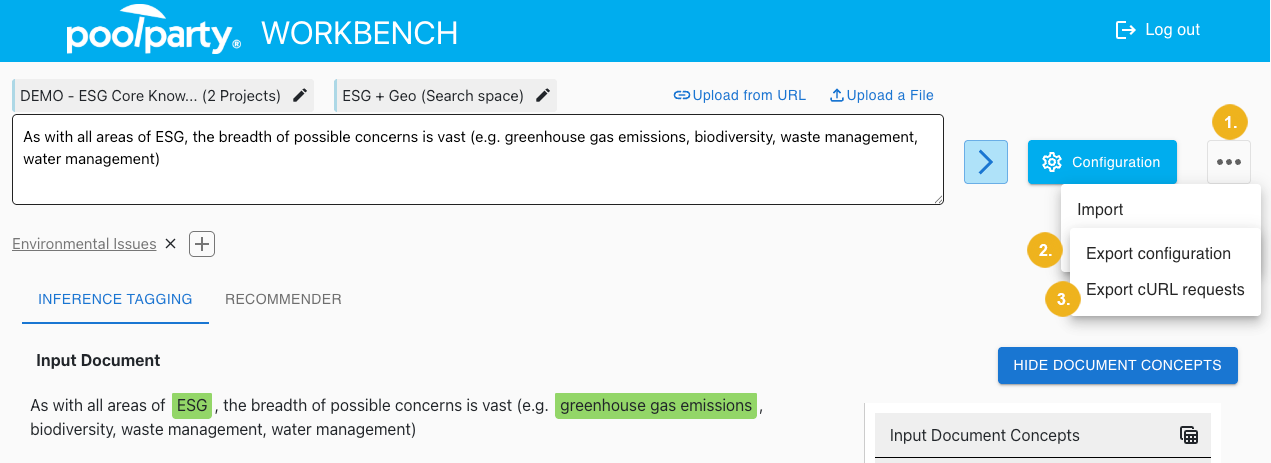Open the three-dots more options menu
1271x463 pixels.
coord(1229,162)
